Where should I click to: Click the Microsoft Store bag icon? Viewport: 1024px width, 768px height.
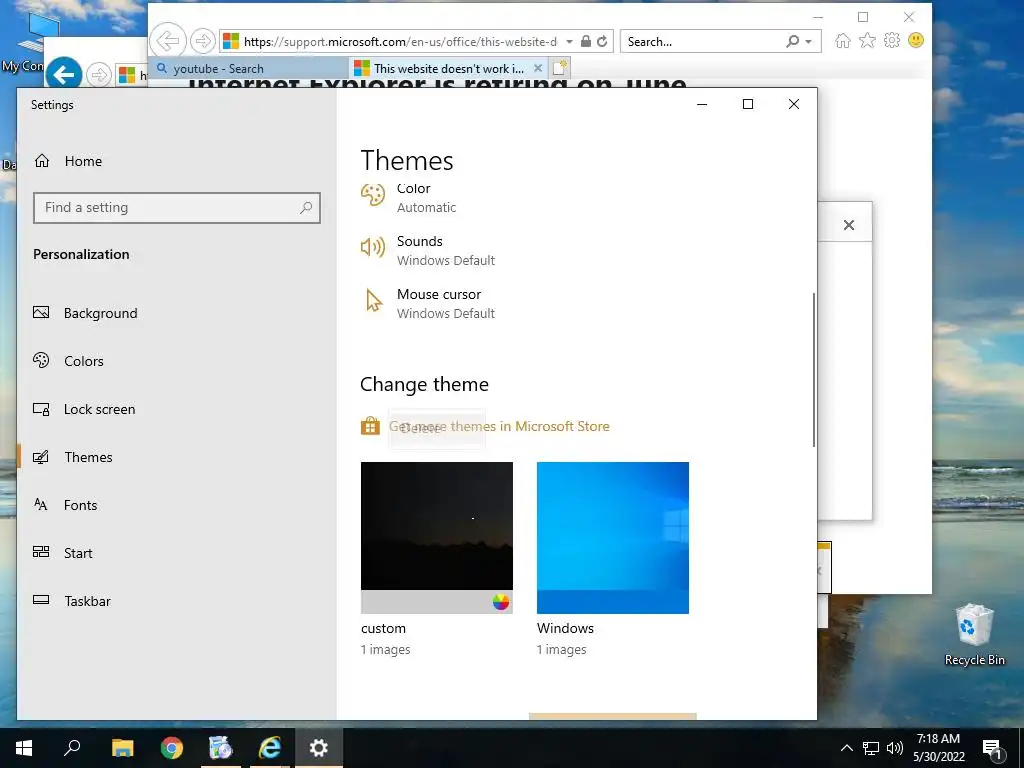point(370,426)
